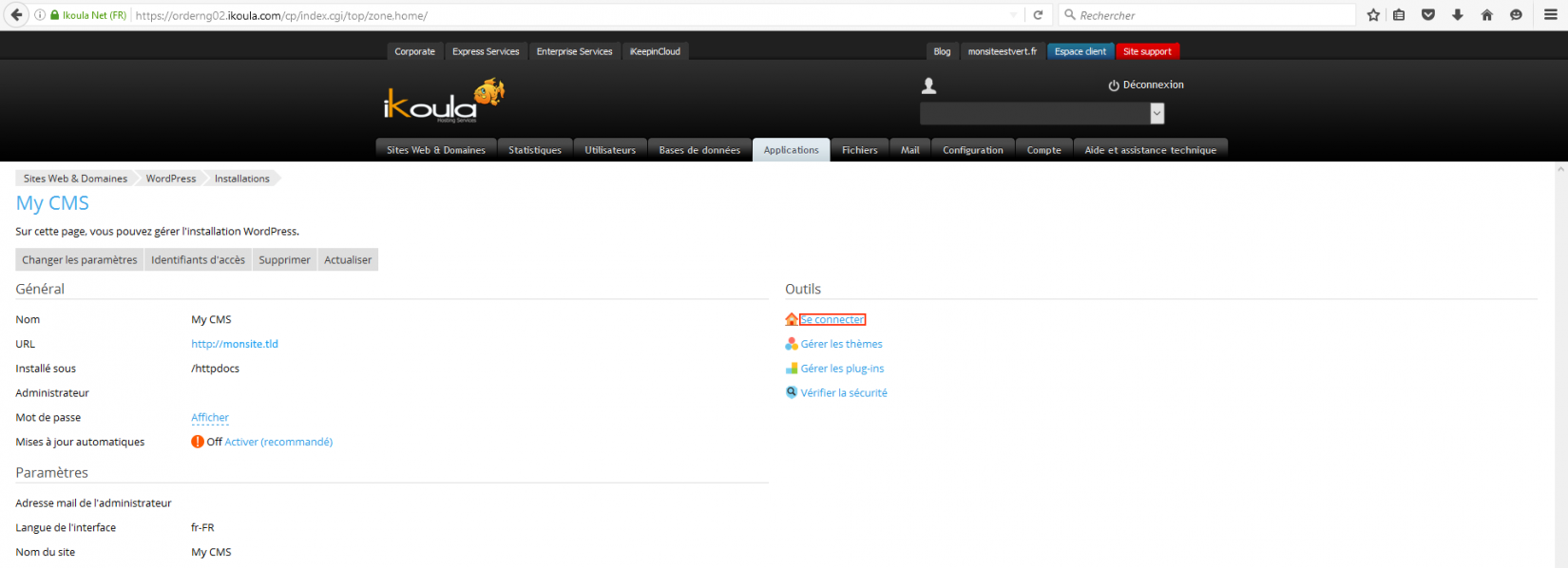The width and height of the screenshot is (1568, 568).
Task: Reload the page with the refresh icon
Action: [x=1038, y=15]
